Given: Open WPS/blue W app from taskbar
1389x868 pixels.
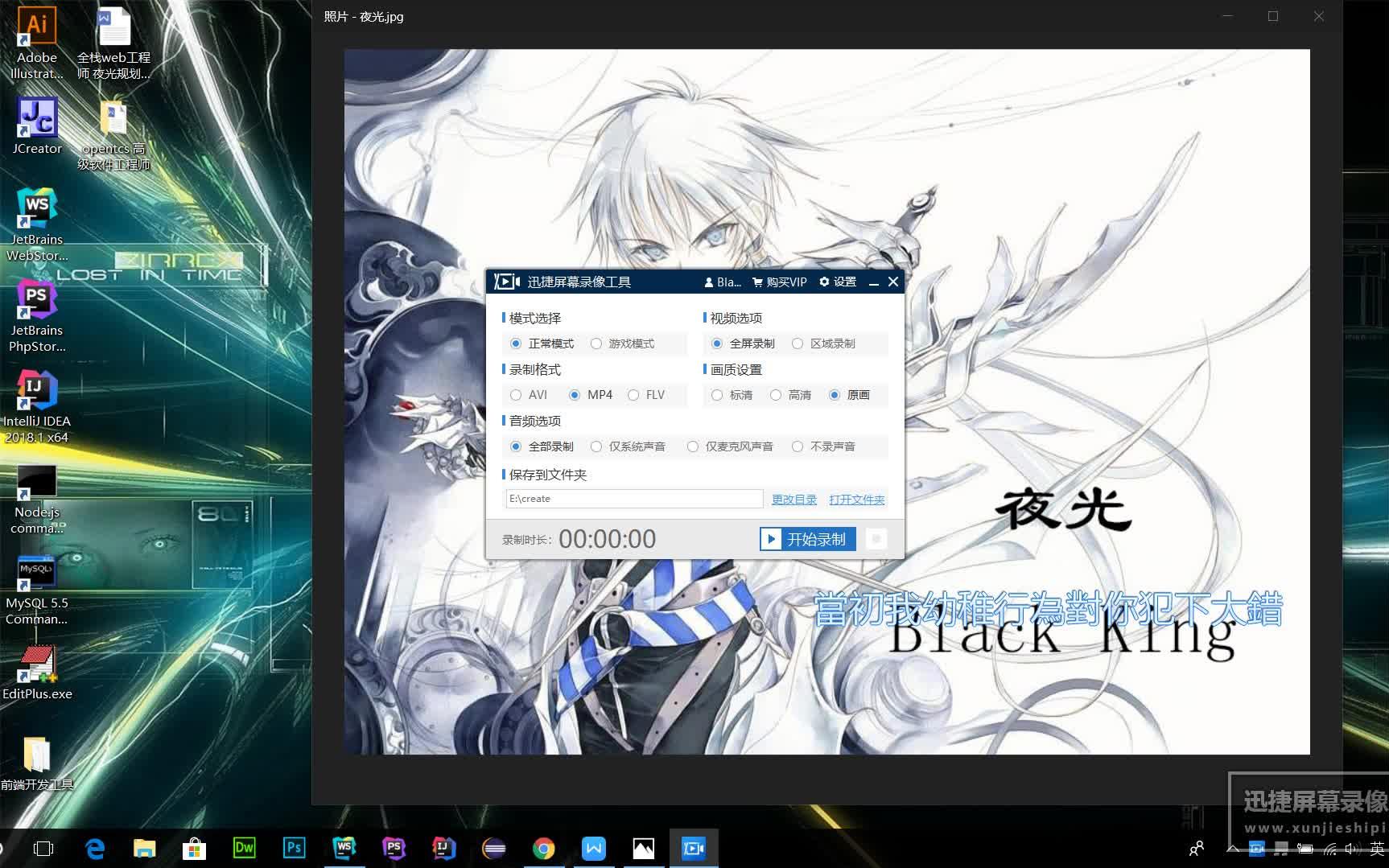Looking at the screenshot, I should (x=594, y=848).
